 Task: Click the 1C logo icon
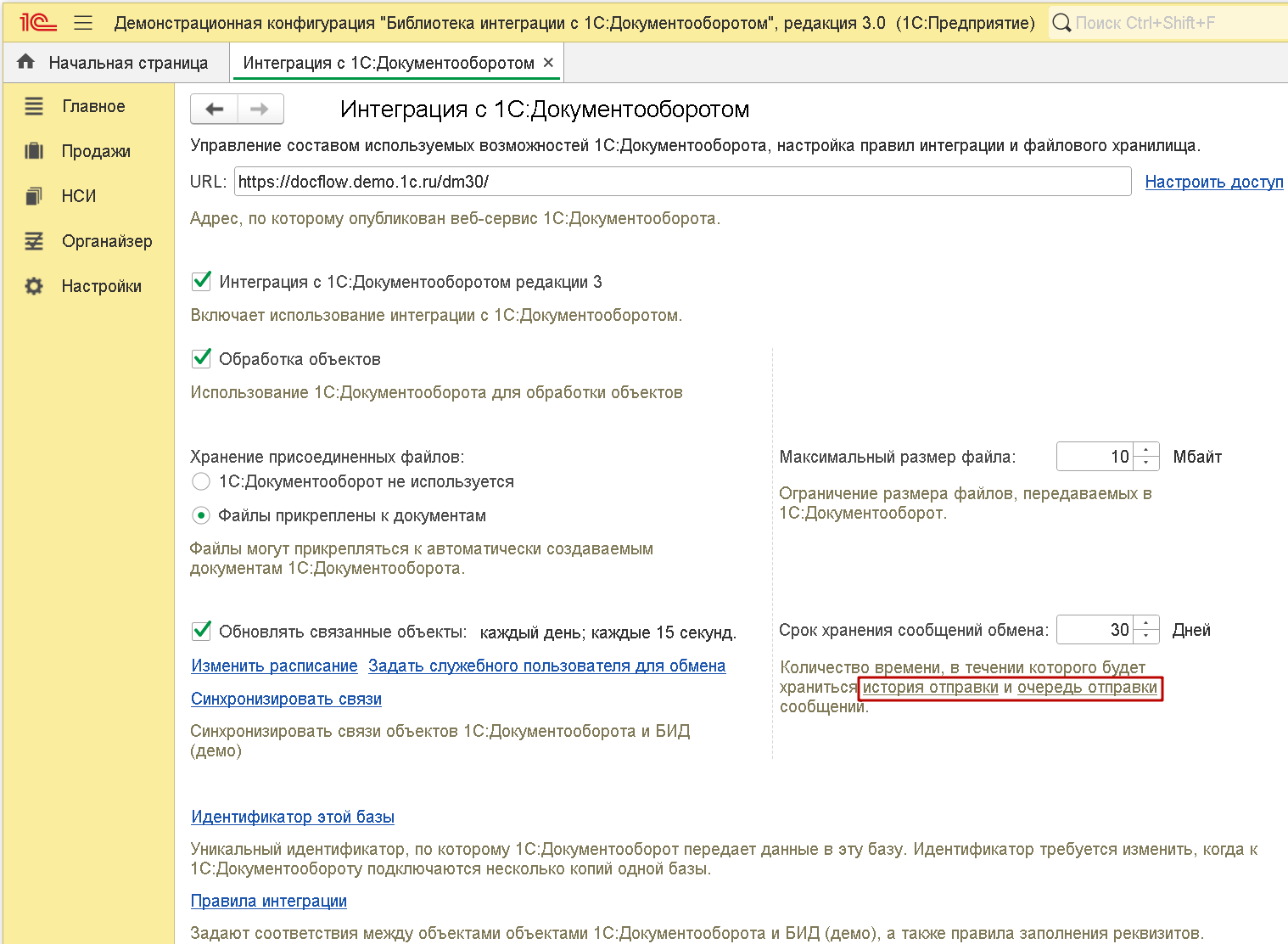[x=37, y=23]
